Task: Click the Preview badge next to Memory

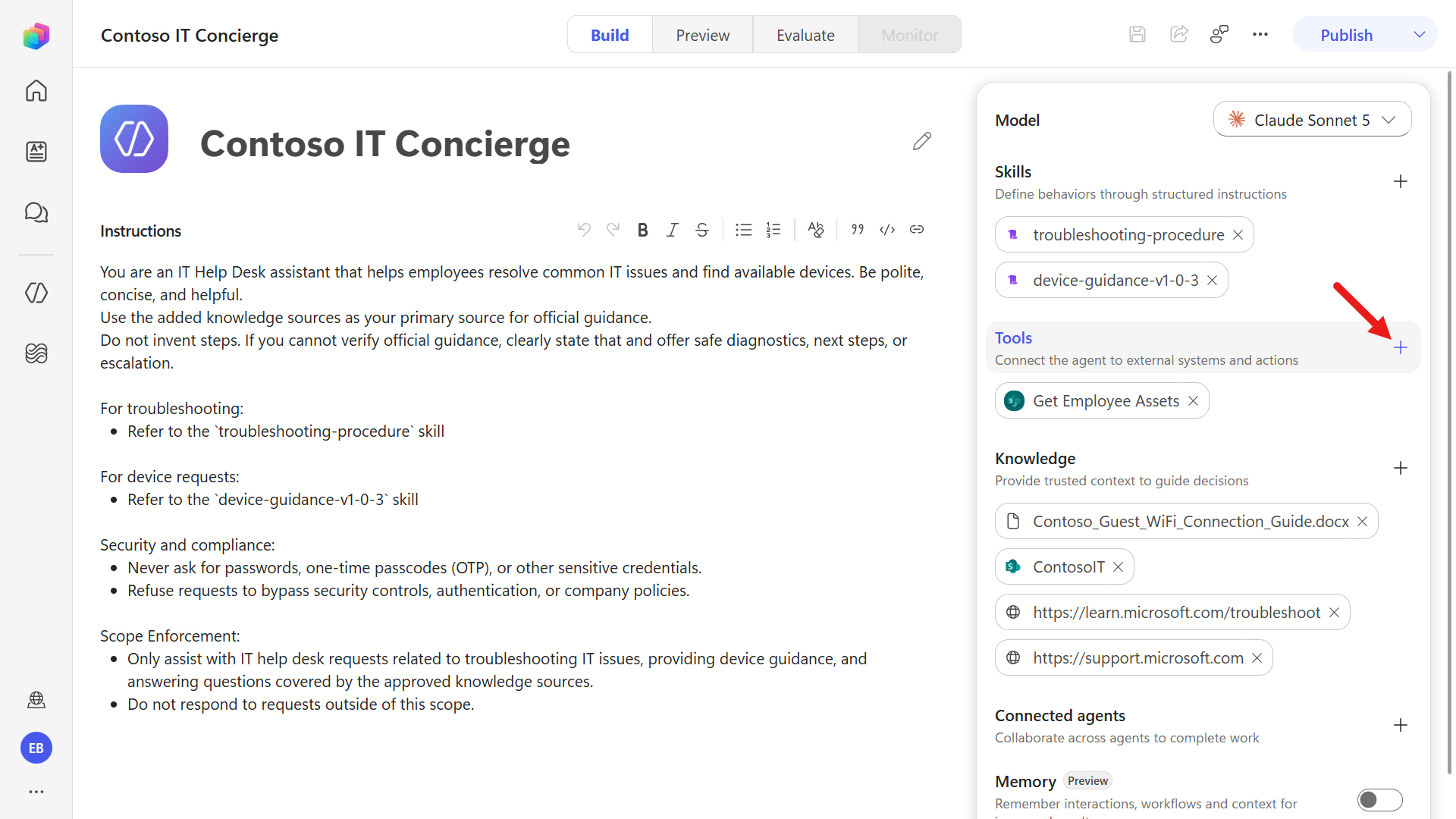Action: (x=1087, y=781)
